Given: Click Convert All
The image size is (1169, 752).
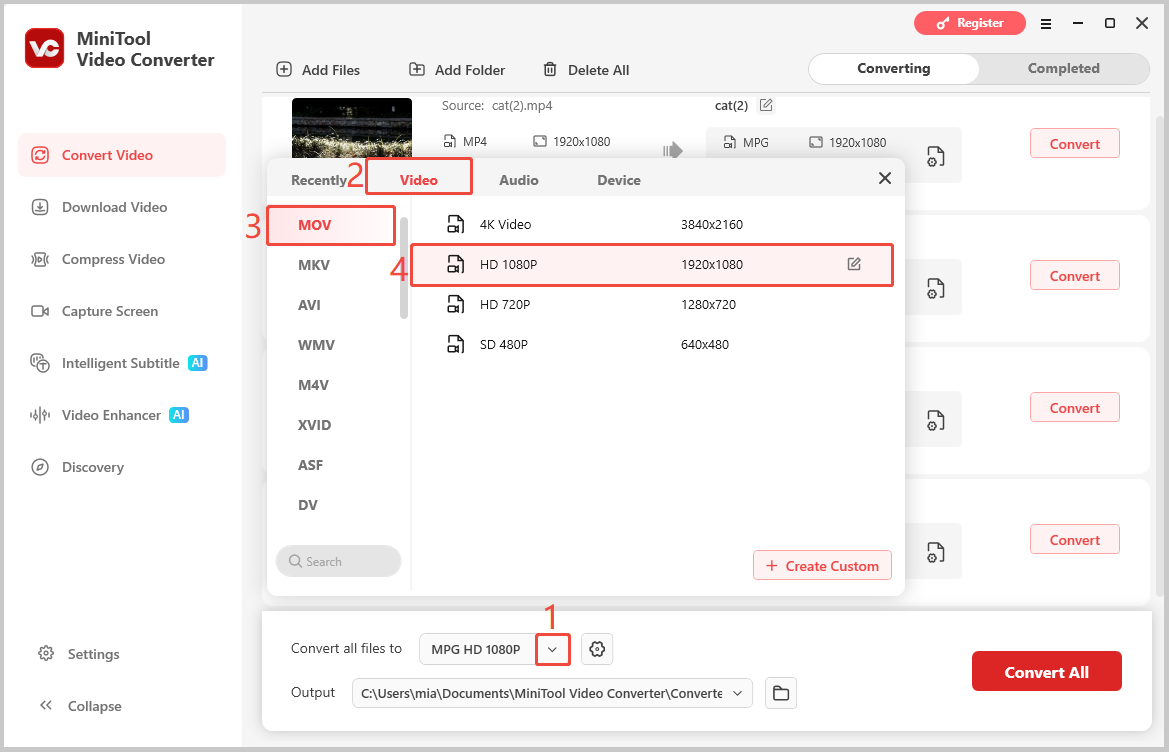Looking at the screenshot, I should pos(1046,672).
